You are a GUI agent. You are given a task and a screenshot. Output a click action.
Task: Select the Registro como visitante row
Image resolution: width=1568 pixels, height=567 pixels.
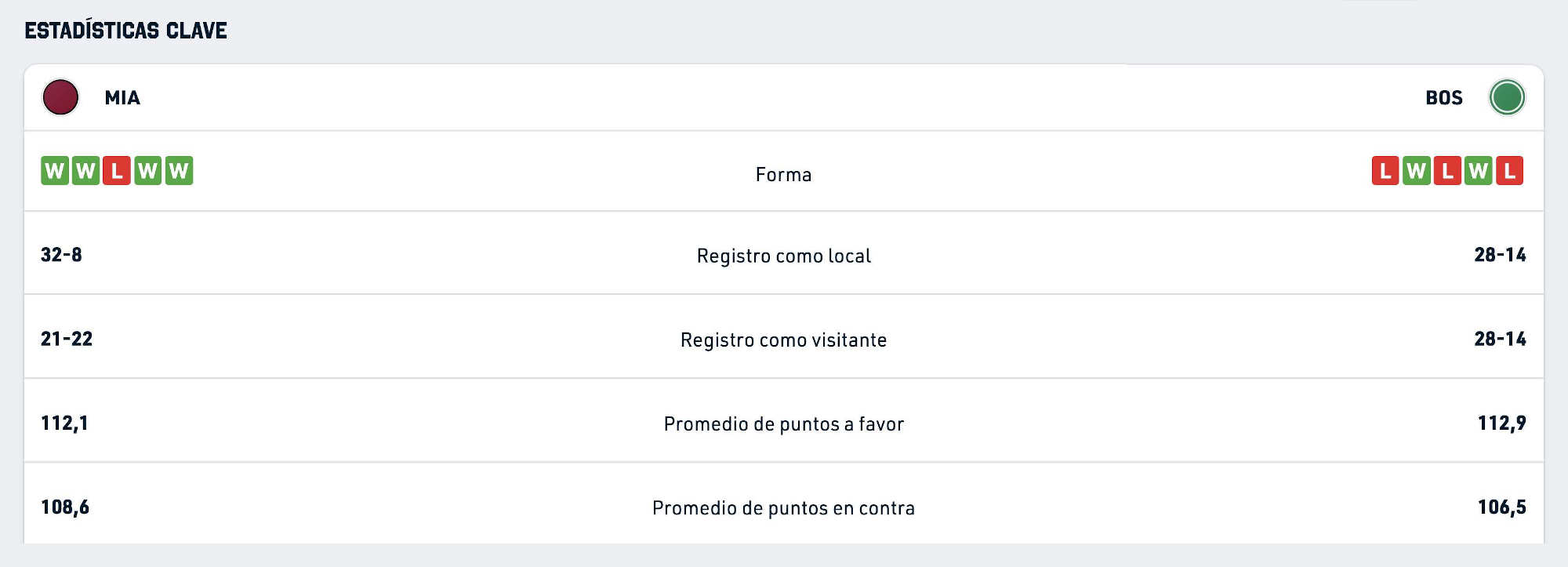(784, 337)
